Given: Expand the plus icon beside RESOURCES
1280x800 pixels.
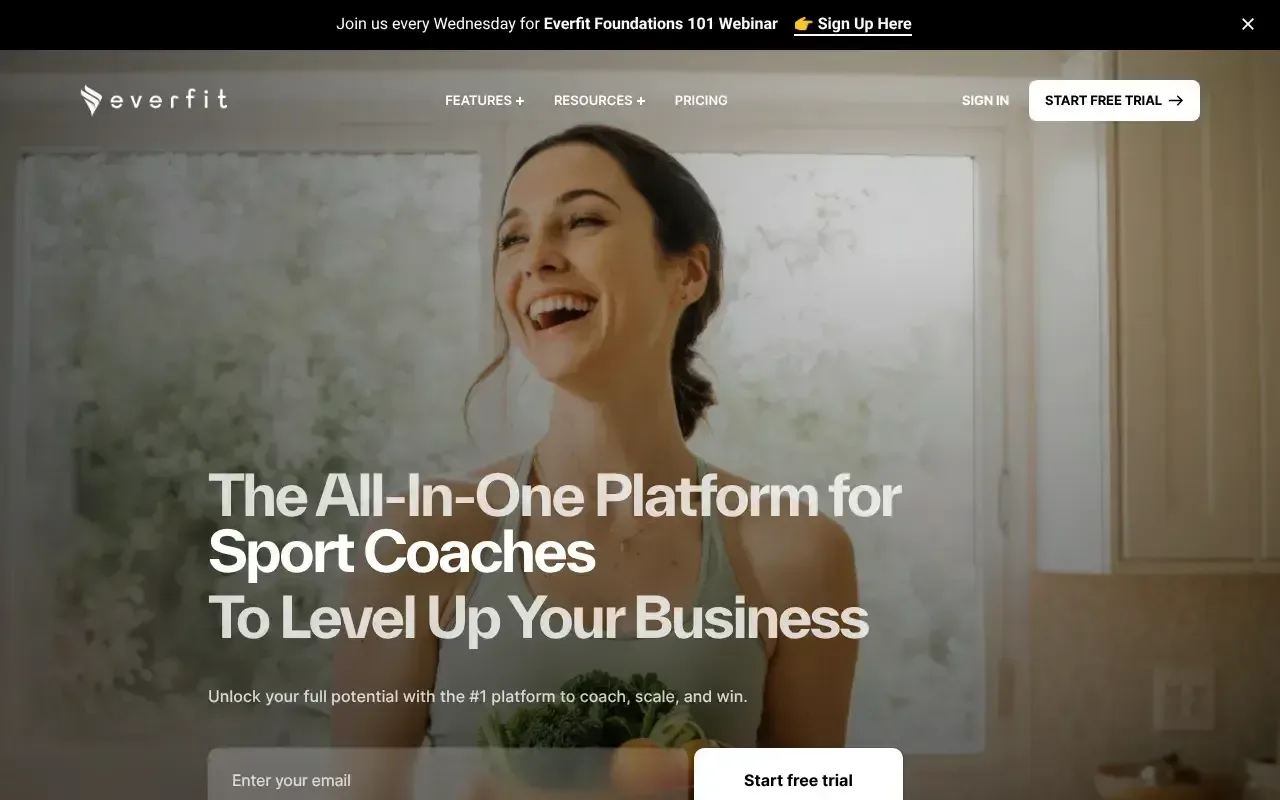Looking at the screenshot, I should pyautogui.click(x=641, y=101).
